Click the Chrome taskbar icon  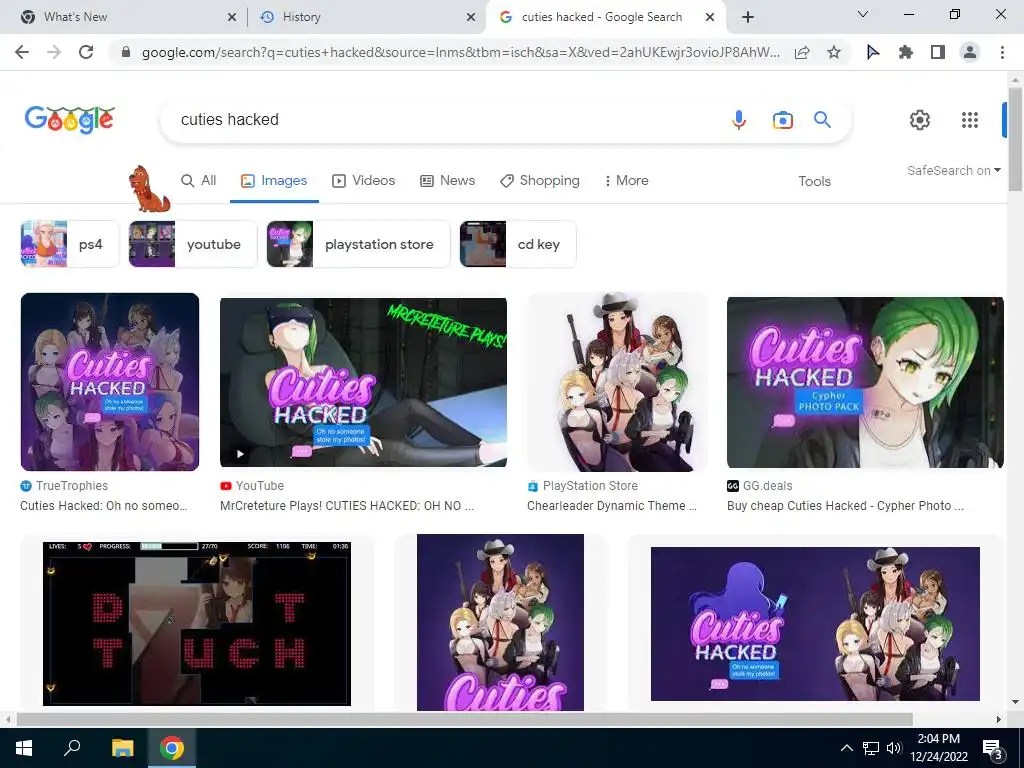(x=172, y=748)
